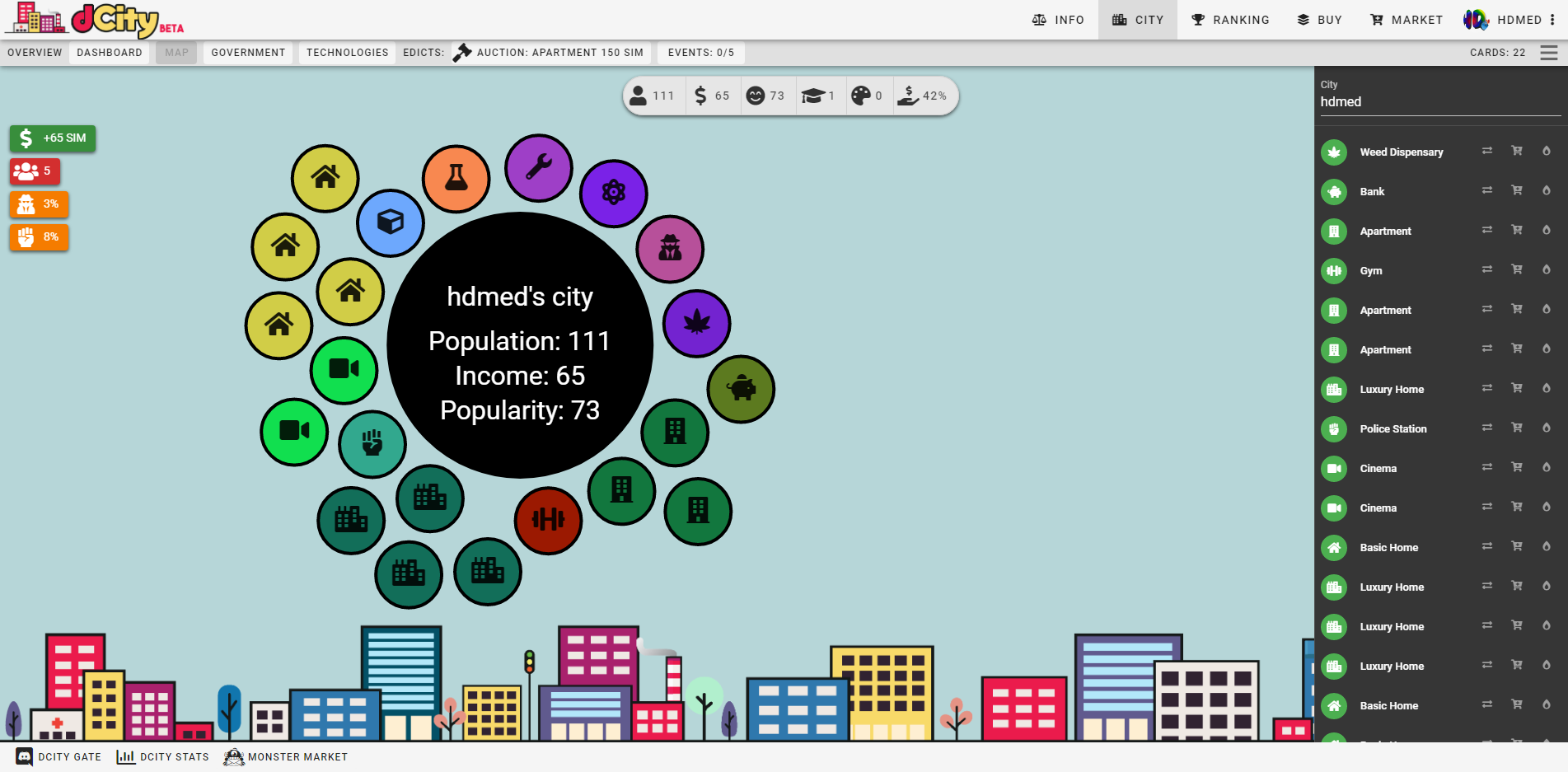The height and width of the screenshot is (772, 1568).
Task: Switch to the OVERVIEW tab
Action: 35,53
